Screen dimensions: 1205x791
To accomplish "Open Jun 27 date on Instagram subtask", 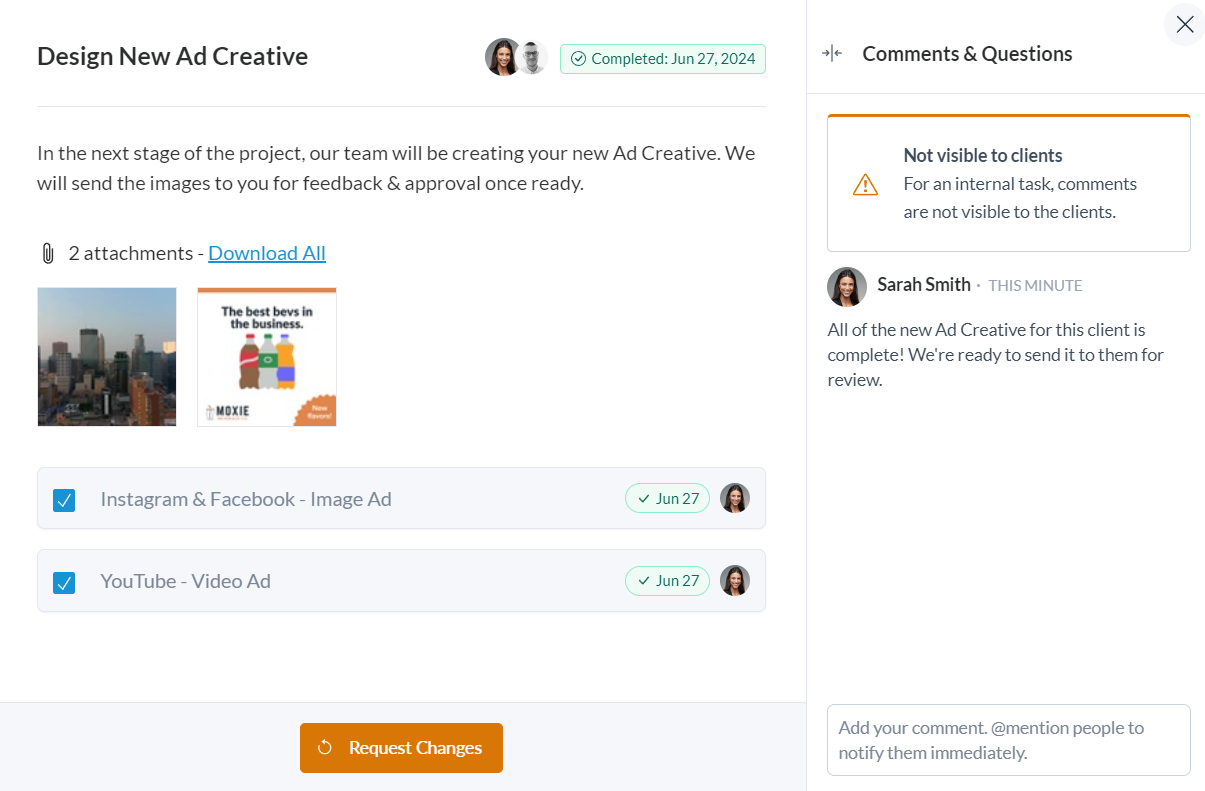I will coord(668,498).
